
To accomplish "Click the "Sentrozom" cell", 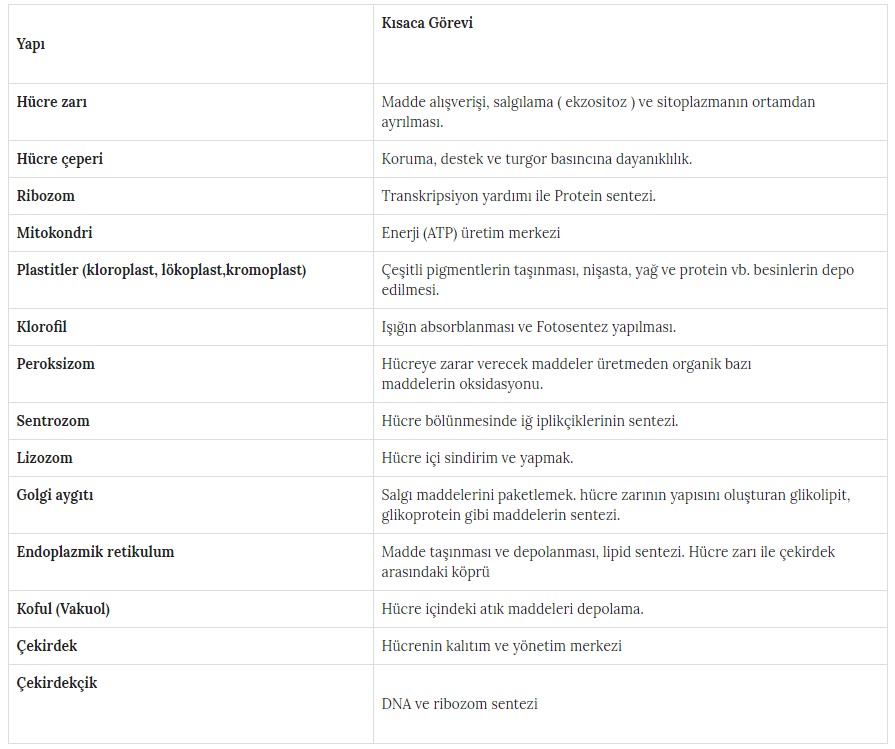I will tap(53, 421).
